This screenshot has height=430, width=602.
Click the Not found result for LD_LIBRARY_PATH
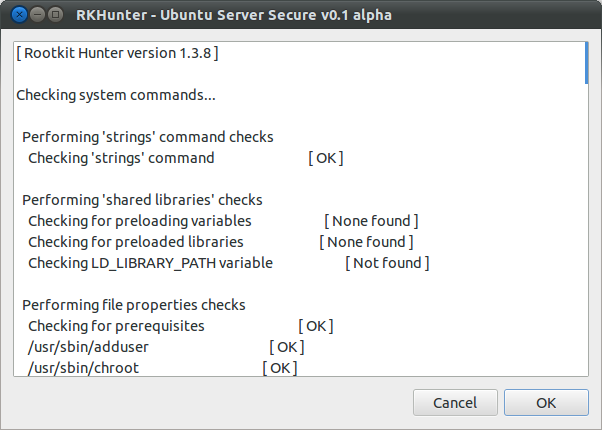387,263
